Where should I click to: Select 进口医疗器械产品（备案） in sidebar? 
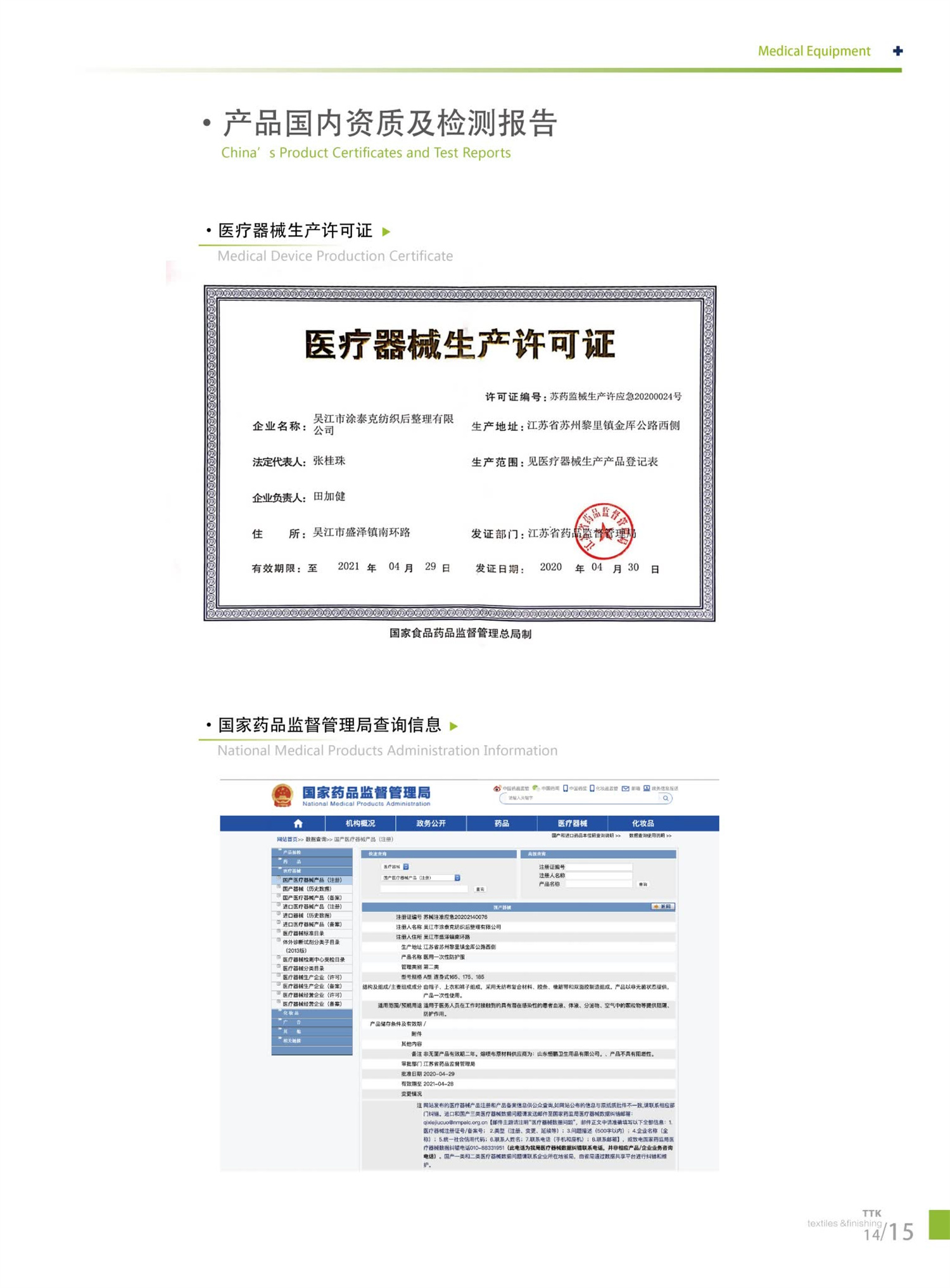click(312, 924)
